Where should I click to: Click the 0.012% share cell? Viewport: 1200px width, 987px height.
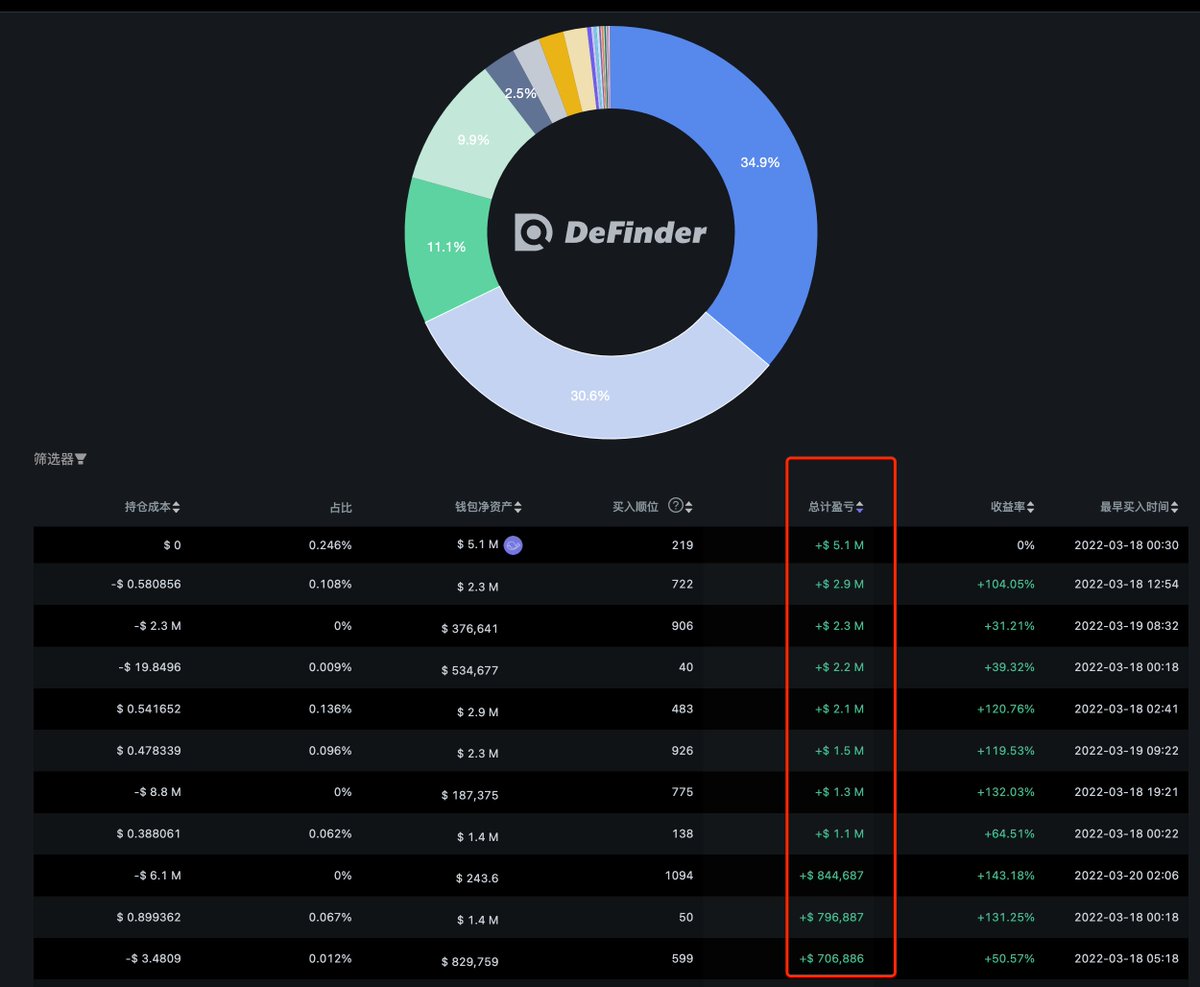[330, 958]
